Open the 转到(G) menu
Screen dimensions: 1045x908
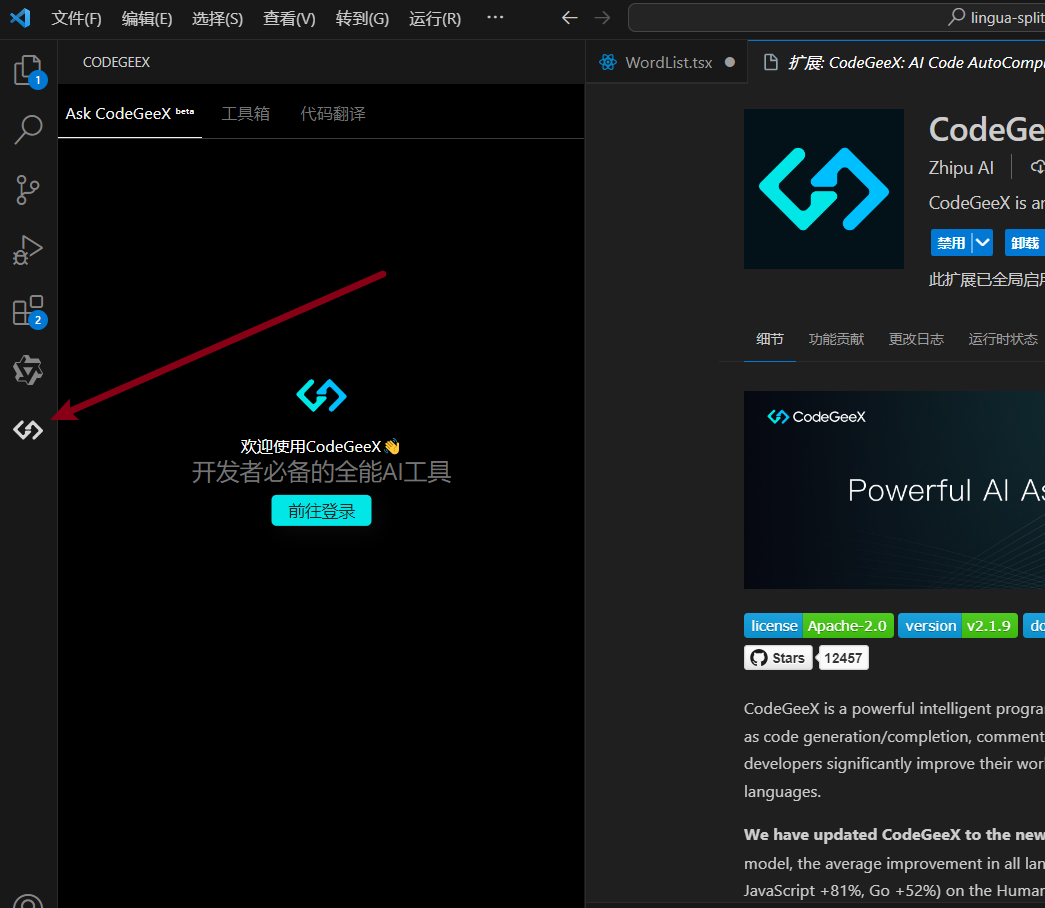point(362,18)
